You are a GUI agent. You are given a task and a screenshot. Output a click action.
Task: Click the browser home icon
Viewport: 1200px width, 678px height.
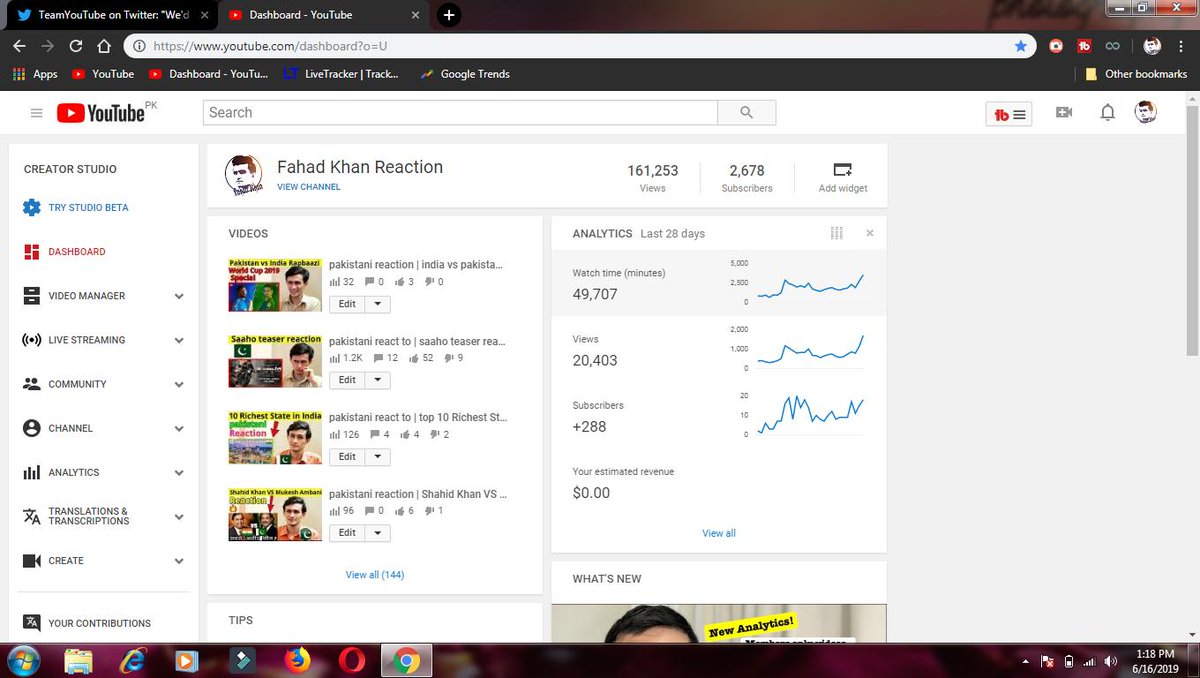(x=104, y=46)
